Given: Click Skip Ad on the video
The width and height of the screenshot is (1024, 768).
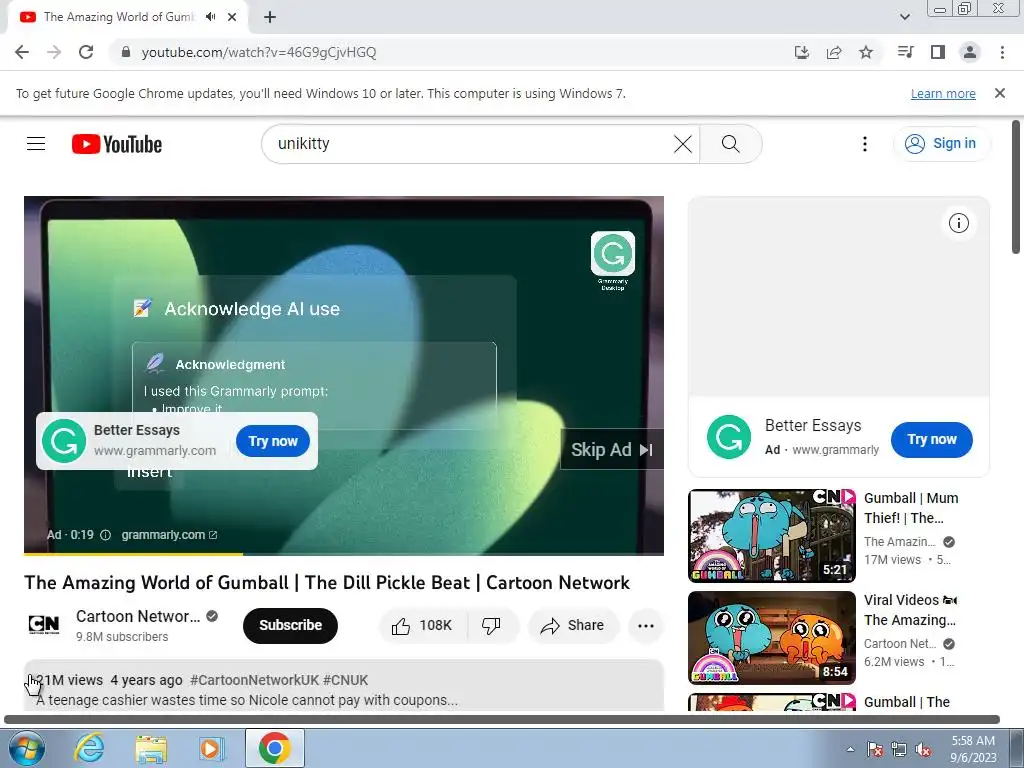Looking at the screenshot, I should coord(611,449).
